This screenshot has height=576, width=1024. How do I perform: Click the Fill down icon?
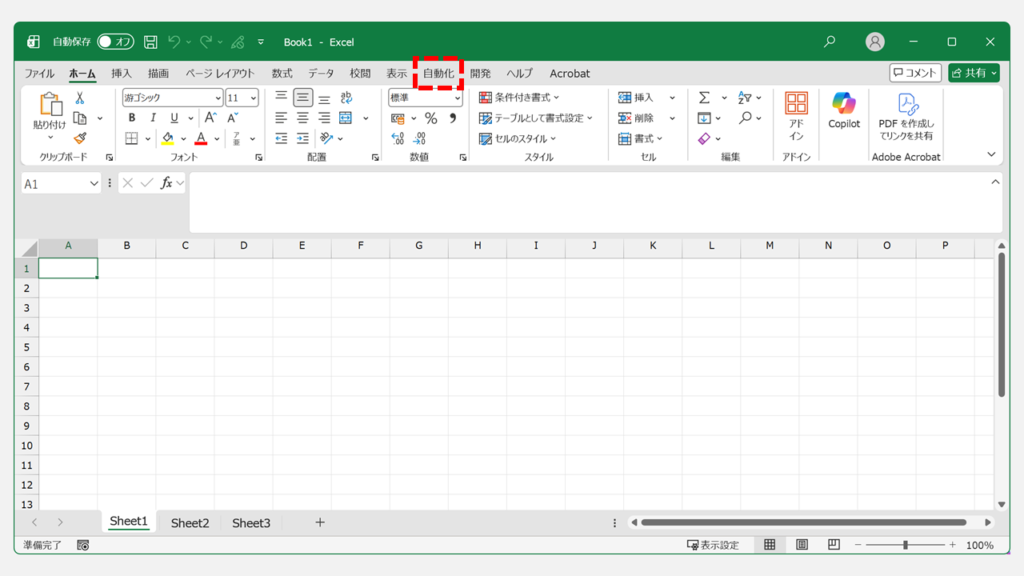point(704,118)
